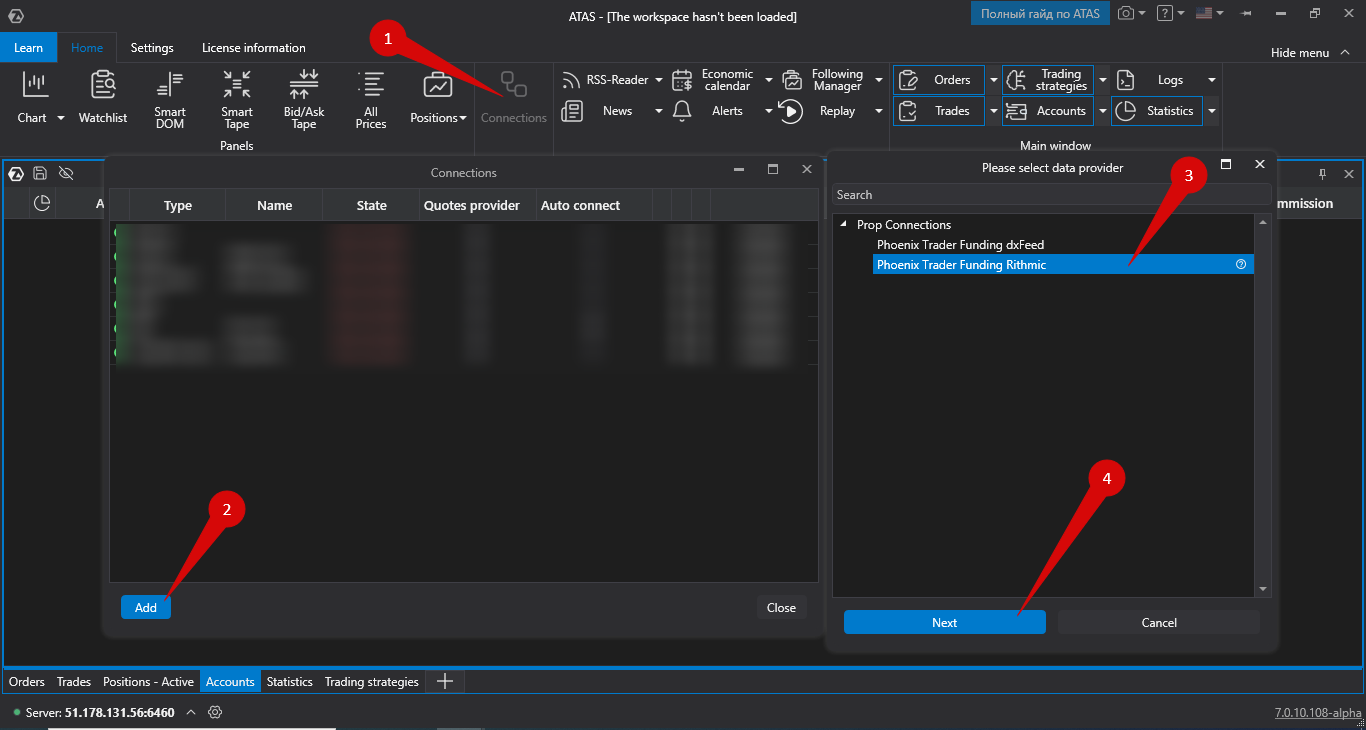1366x730 pixels.
Task: Open the Following Manager
Action: [825, 80]
